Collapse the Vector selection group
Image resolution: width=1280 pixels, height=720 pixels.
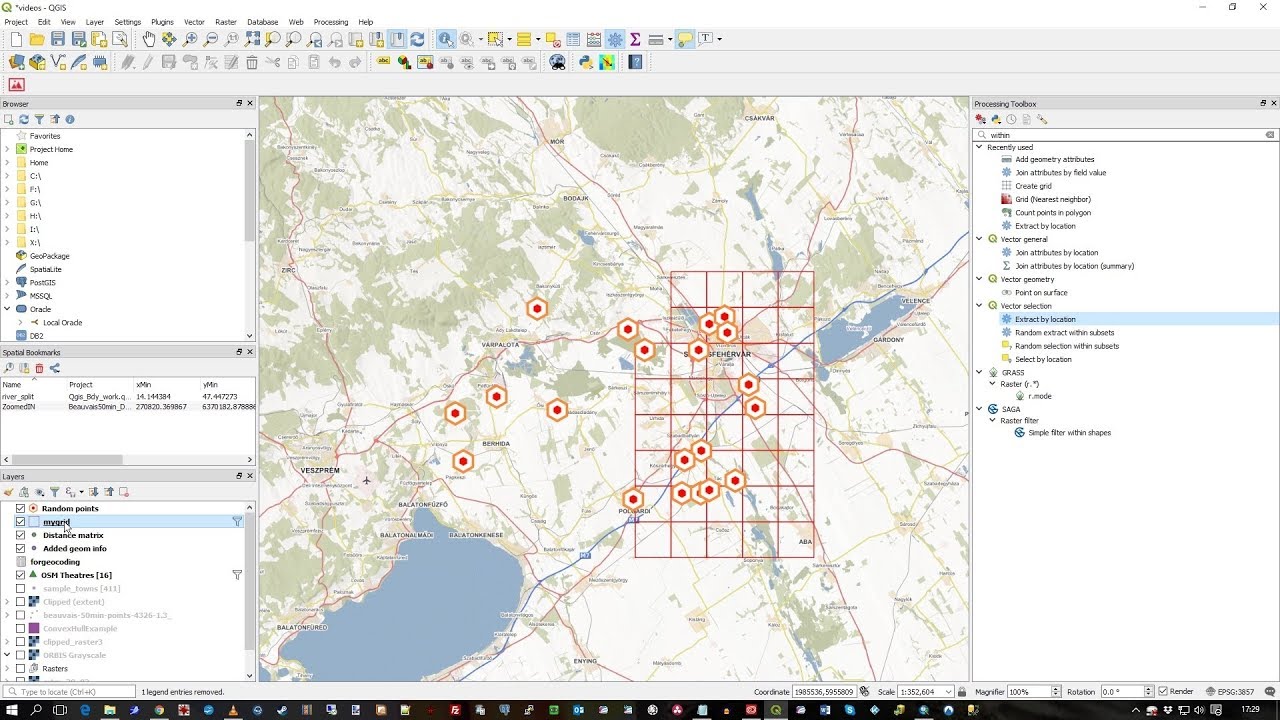pyautogui.click(x=980, y=306)
